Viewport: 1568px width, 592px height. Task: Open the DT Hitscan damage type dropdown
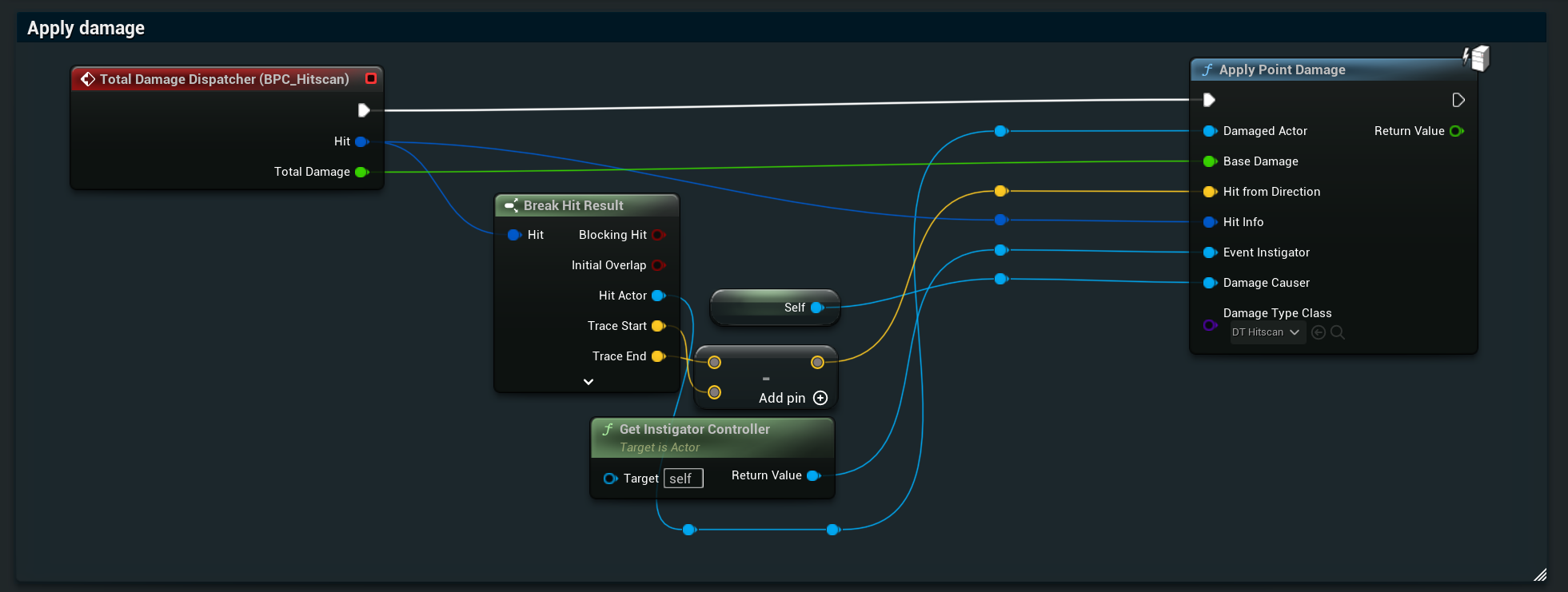(x=1267, y=332)
